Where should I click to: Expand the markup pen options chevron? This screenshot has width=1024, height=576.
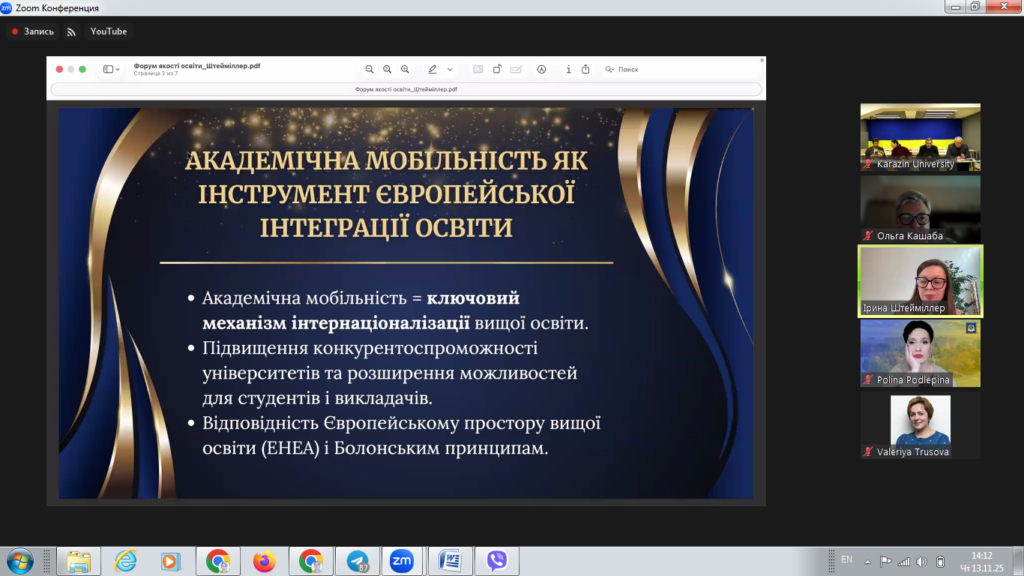[x=450, y=69]
